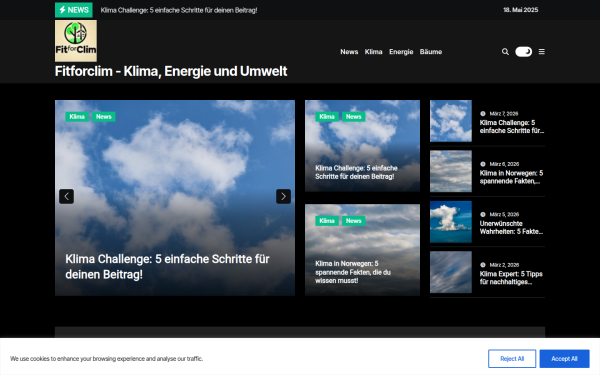
Task: Click the März 5 date text
Action: pyautogui.click(x=504, y=215)
